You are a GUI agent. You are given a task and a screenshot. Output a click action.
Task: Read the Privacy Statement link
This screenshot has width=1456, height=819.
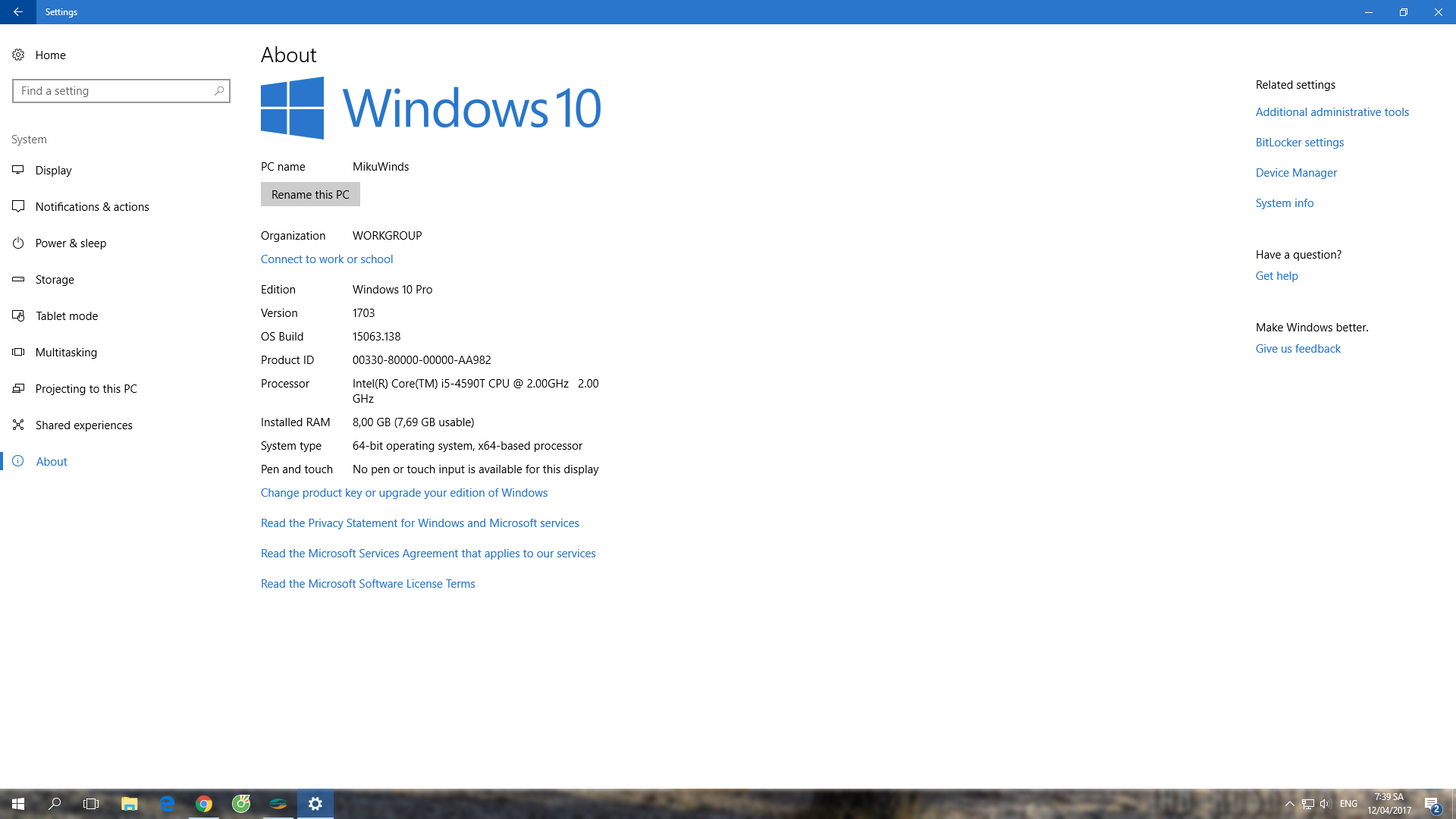pyautogui.click(x=420, y=523)
